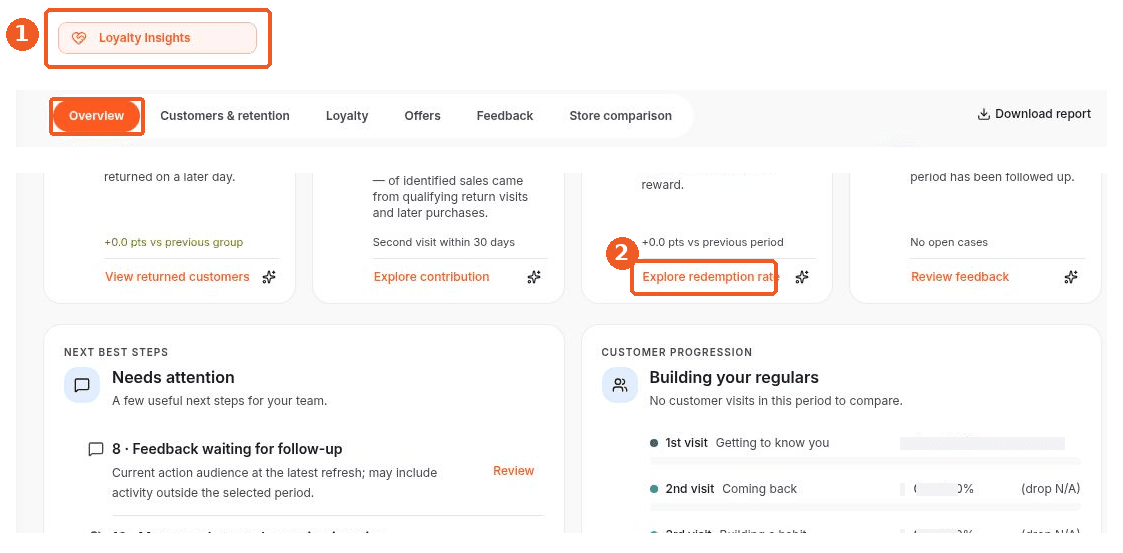Viewport: 1123px width, 553px height.
Task: Click sparkle icon next to Explore contribution
Action: point(534,277)
